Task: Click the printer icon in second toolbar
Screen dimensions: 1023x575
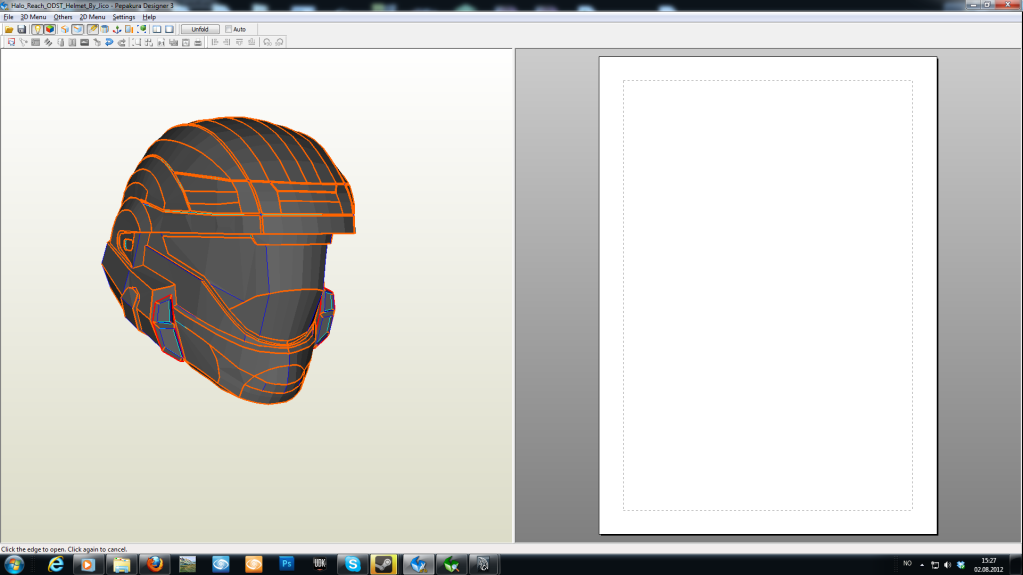Action: click(198, 42)
